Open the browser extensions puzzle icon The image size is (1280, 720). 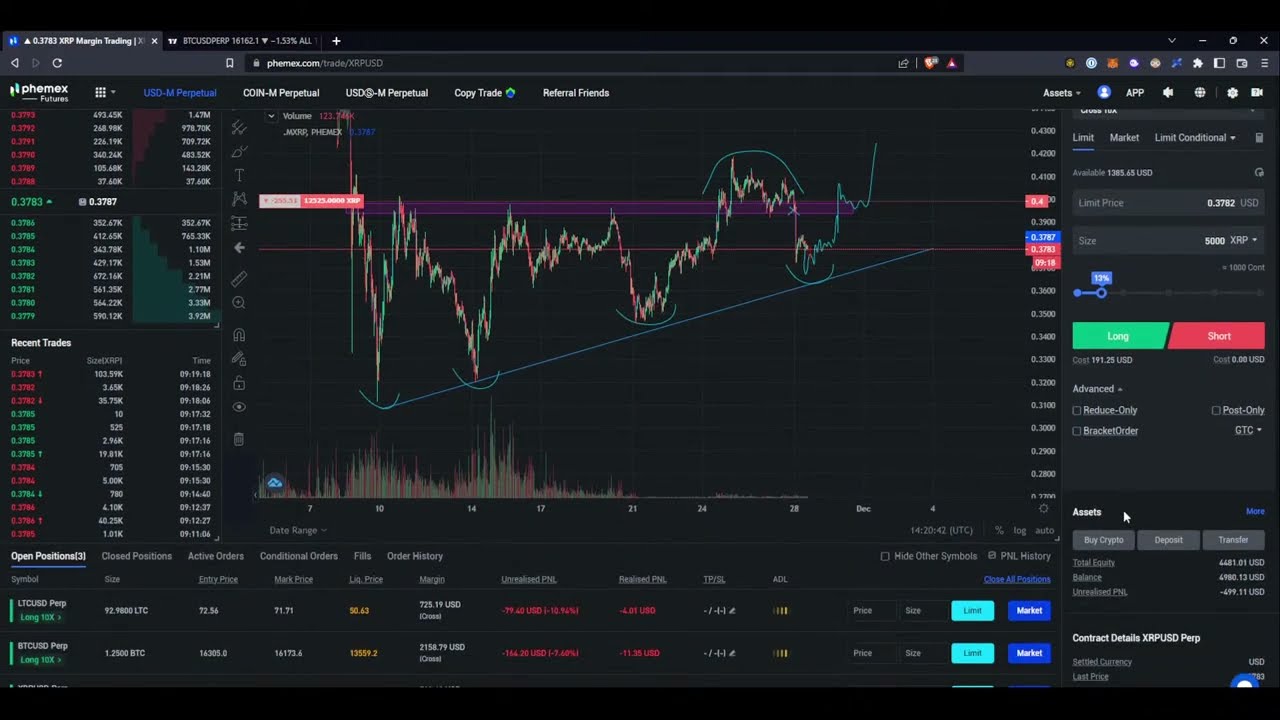pyautogui.click(x=1198, y=63)
